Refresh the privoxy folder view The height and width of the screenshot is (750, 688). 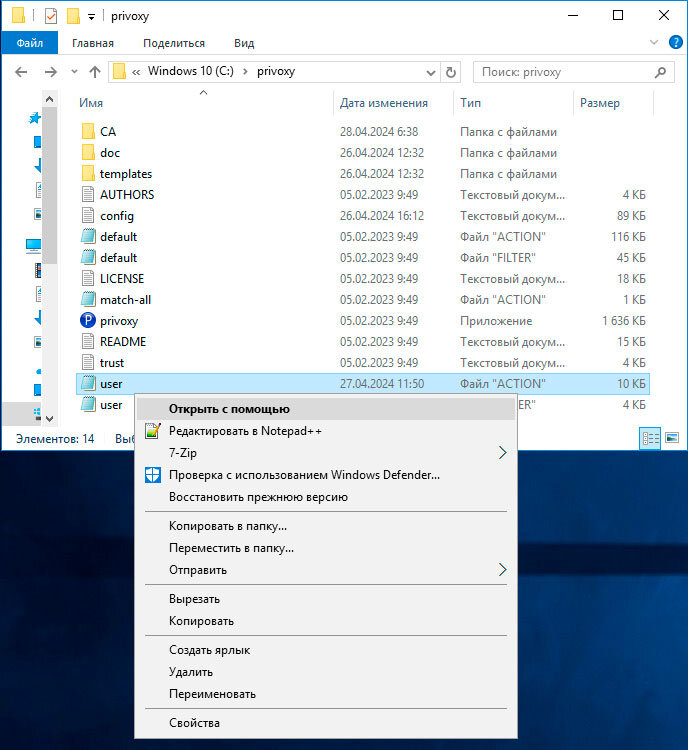[450, 72]
